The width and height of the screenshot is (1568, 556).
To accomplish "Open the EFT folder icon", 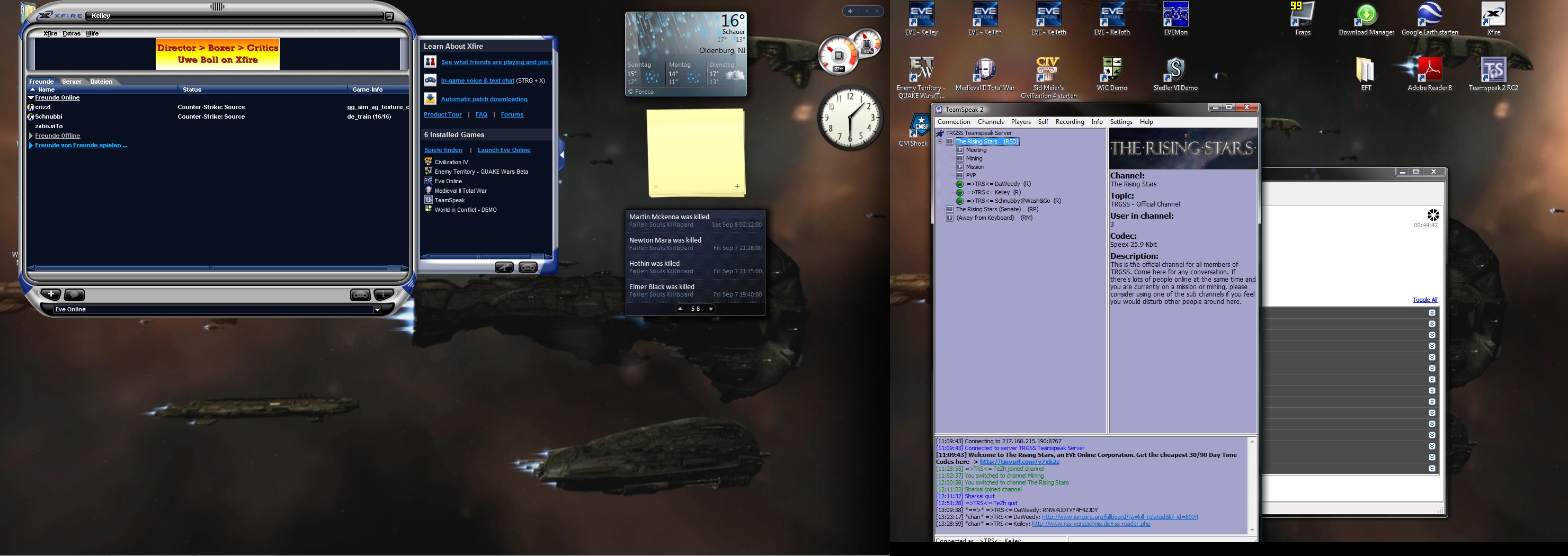I will (x=1366, y=74).
